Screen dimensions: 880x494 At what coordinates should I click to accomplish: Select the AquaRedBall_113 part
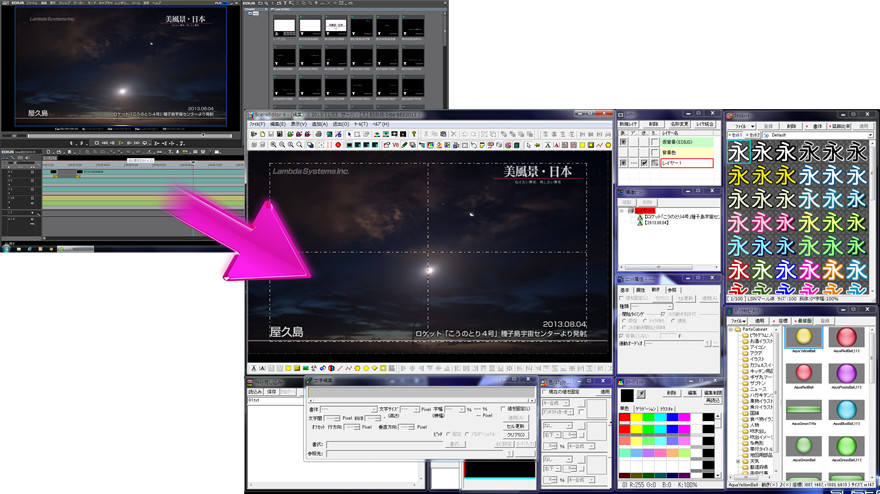tap(846, 337)
